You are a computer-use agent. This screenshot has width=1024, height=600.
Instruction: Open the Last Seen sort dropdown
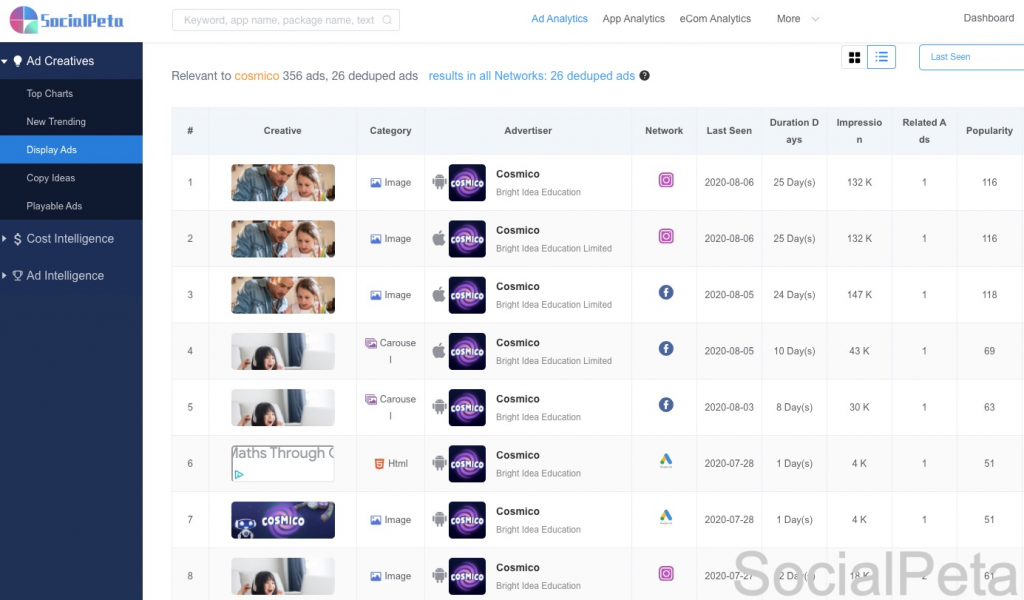[x=971, y=57]
